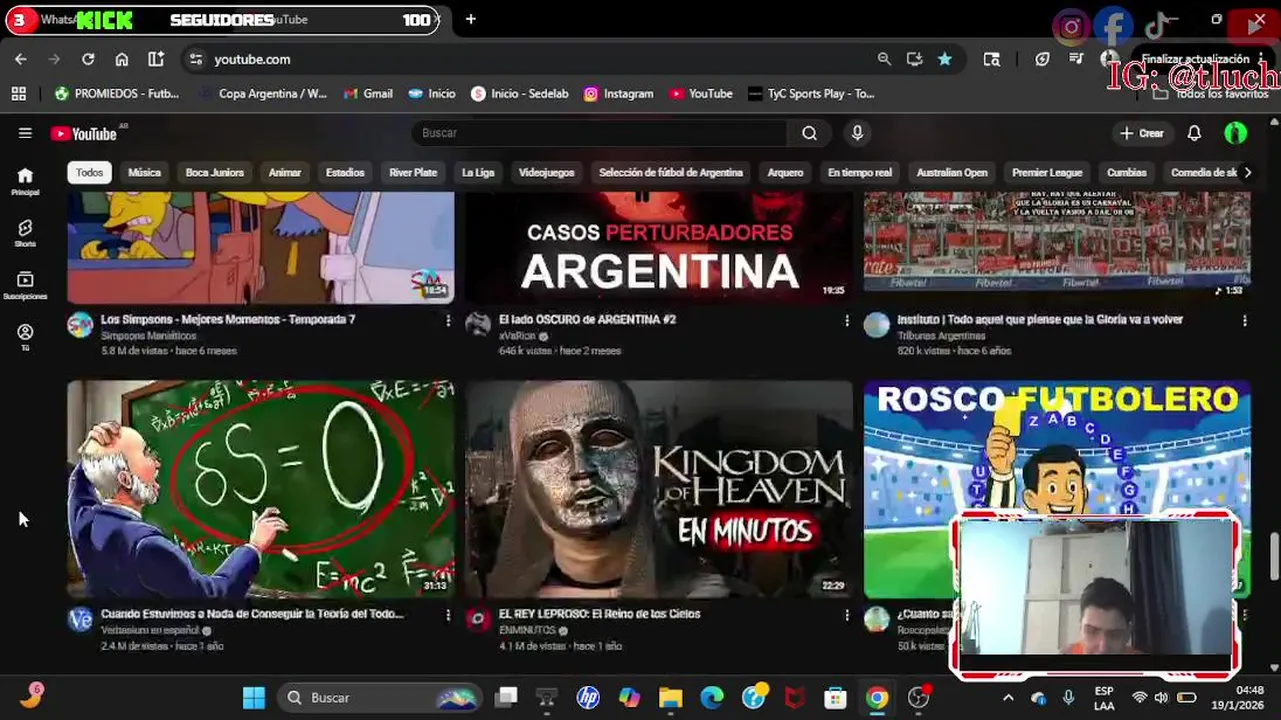
Task: Open Los Simpsons Temporada 7 video title
Action: pyautogui.click(x=228, y=320)
